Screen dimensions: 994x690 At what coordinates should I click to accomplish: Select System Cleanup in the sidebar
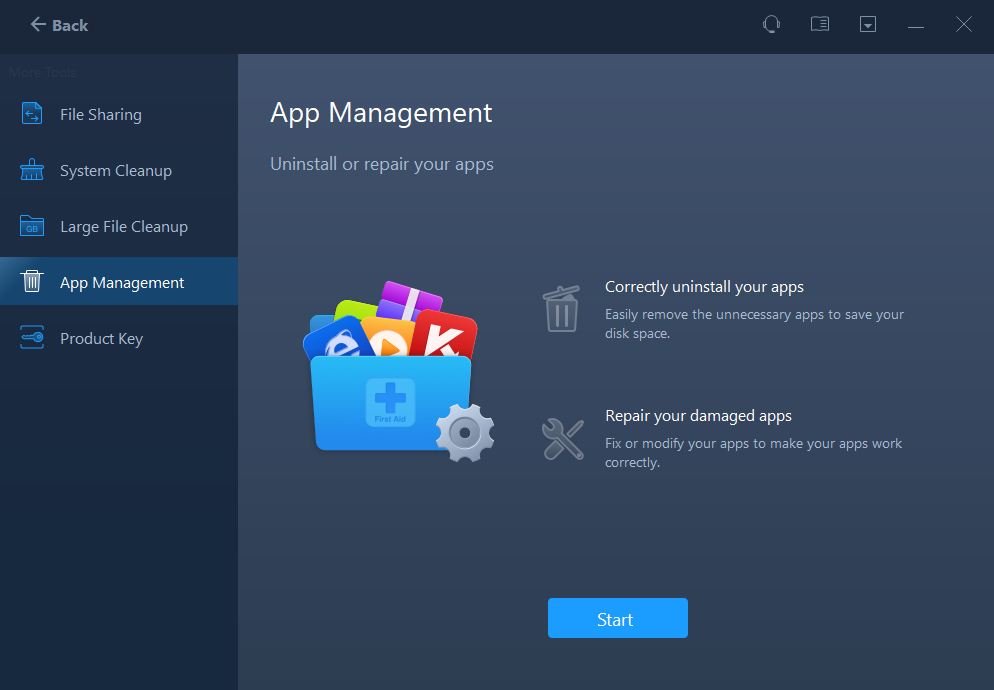click(119, 171)
